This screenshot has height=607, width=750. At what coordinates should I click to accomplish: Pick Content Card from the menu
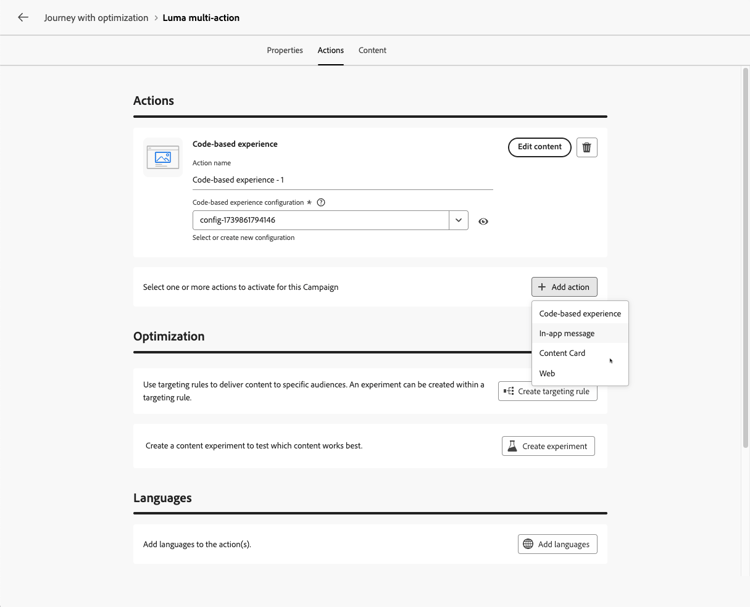562,353
